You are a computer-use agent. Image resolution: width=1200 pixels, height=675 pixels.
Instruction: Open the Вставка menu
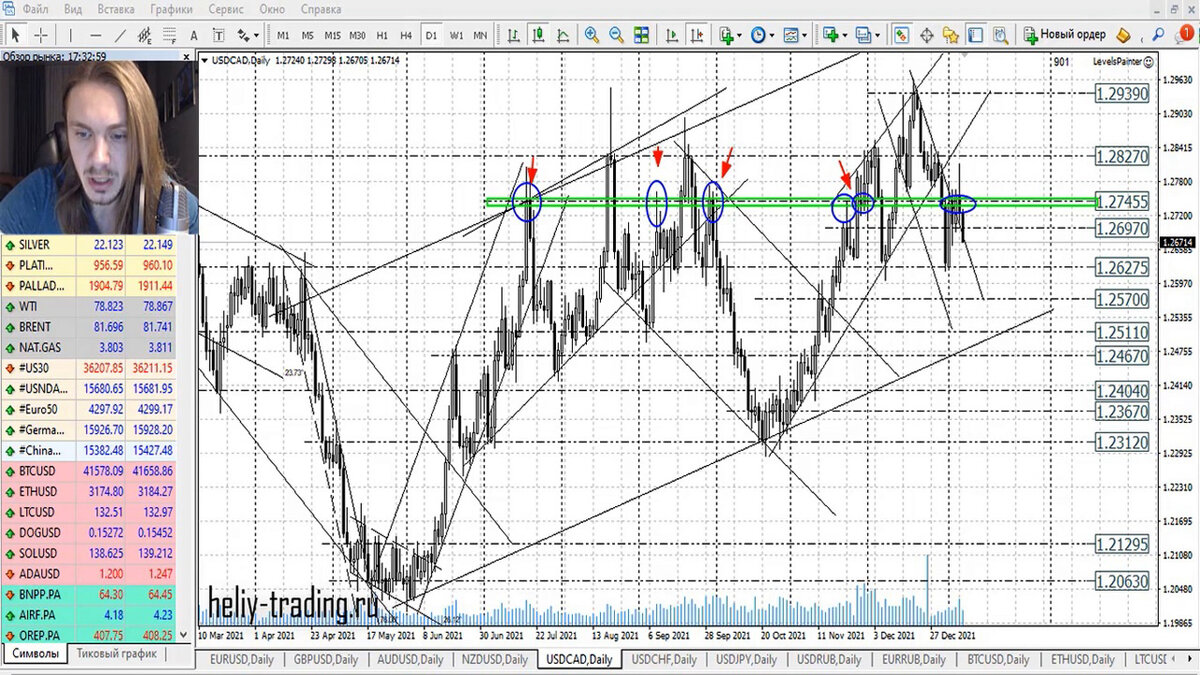116,9
